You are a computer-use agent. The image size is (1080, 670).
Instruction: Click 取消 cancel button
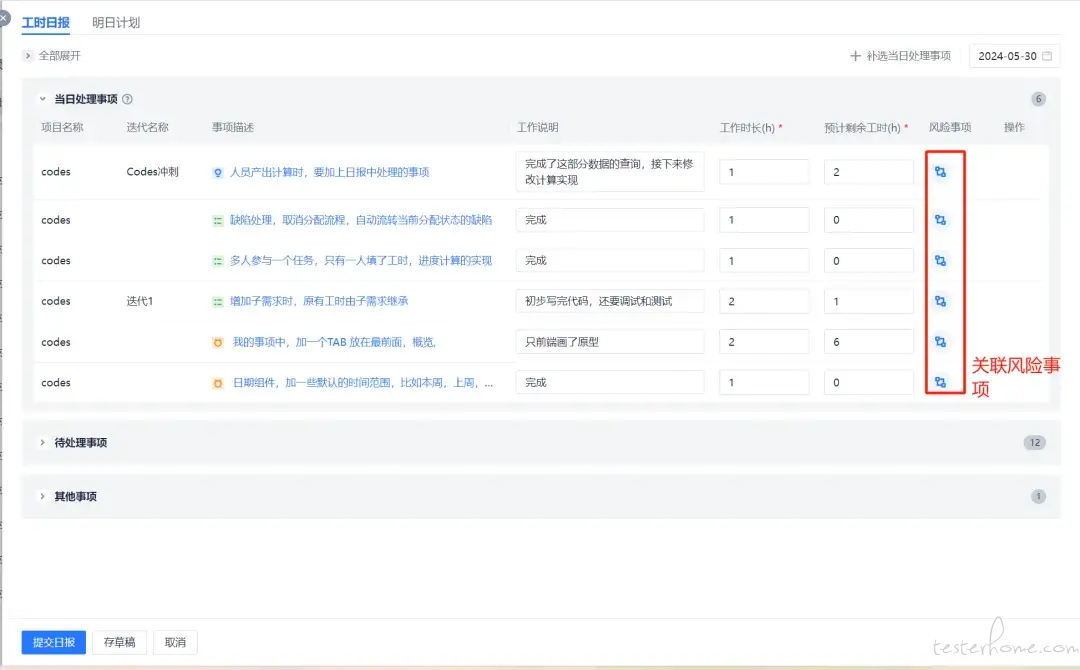click(x=176, y=642)
